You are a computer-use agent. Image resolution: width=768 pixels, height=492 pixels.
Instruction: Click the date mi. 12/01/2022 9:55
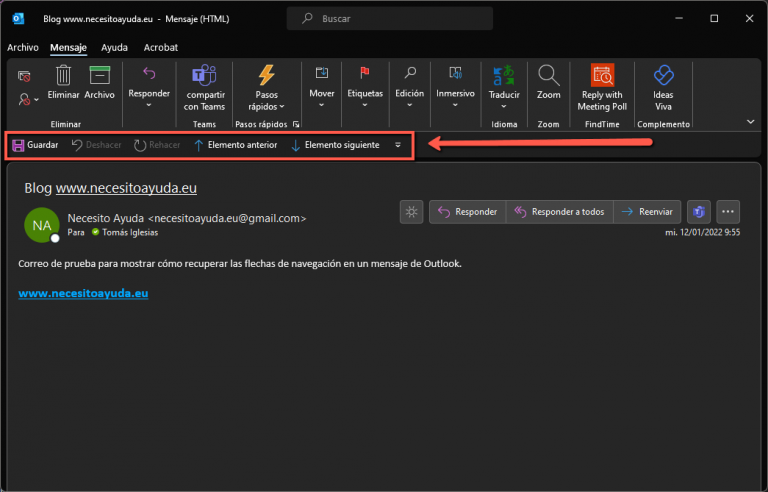[702, 232]
